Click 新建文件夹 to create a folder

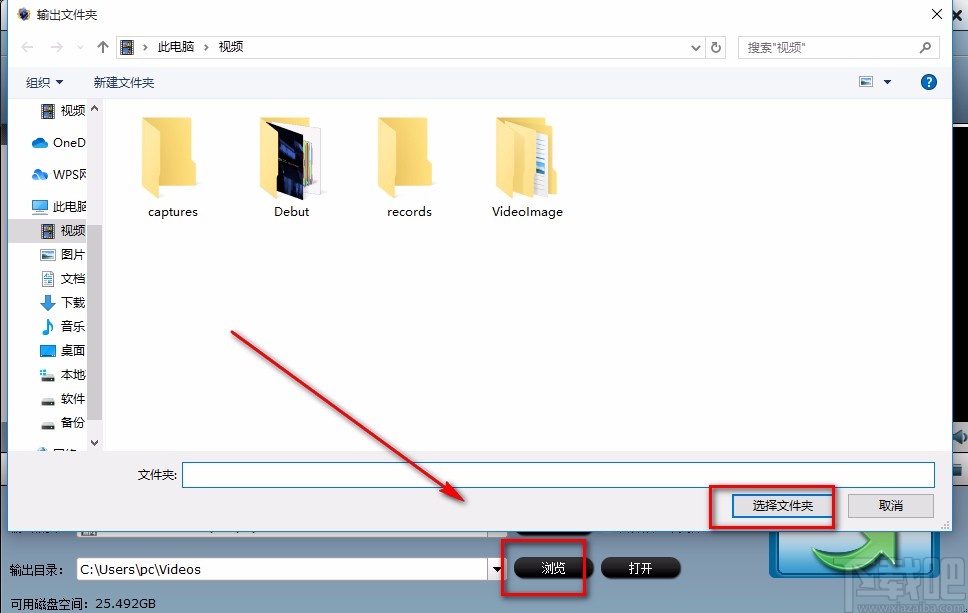123,82
